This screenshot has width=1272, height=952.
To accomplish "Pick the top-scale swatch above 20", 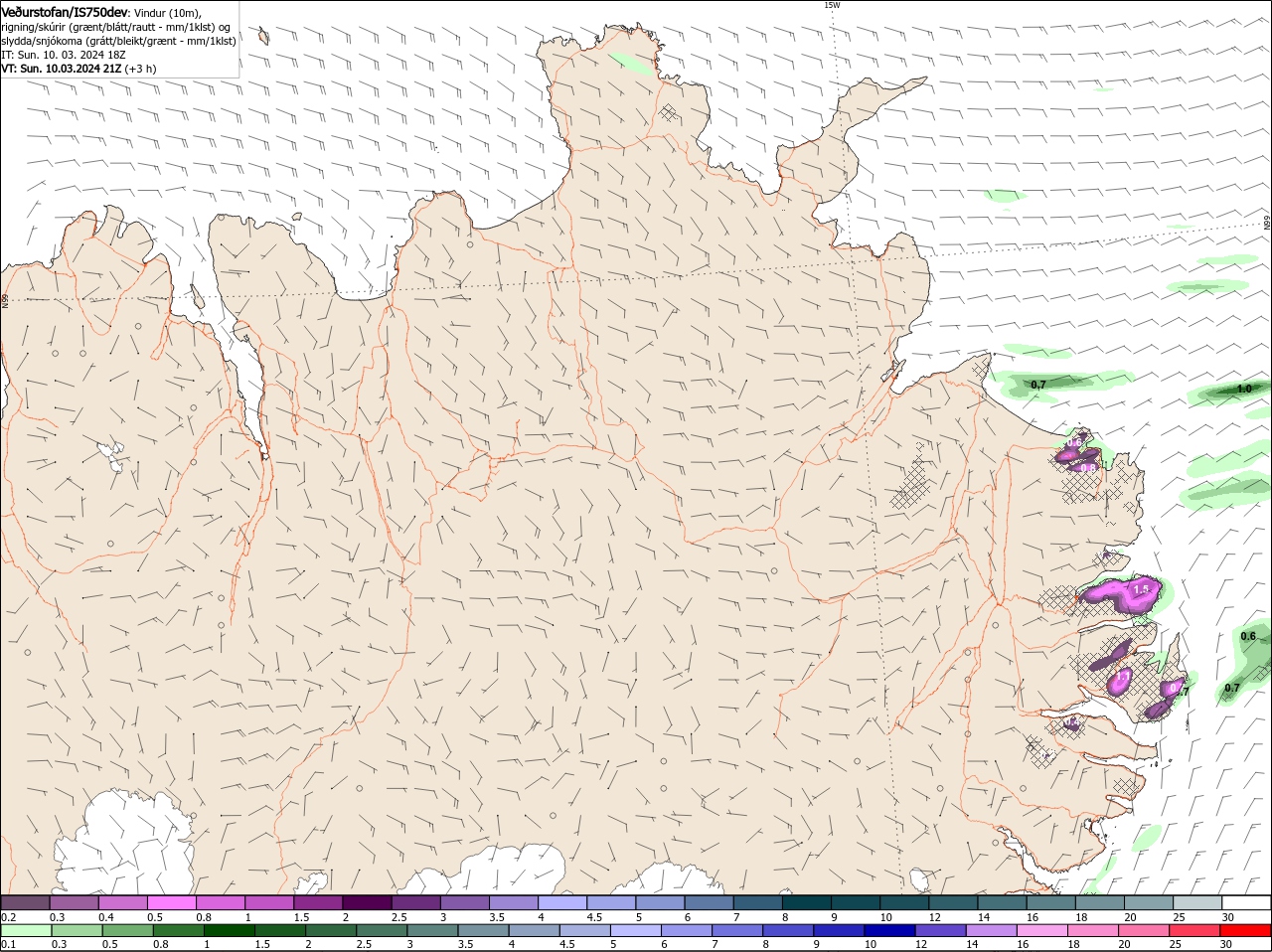I will (1150, 902).
